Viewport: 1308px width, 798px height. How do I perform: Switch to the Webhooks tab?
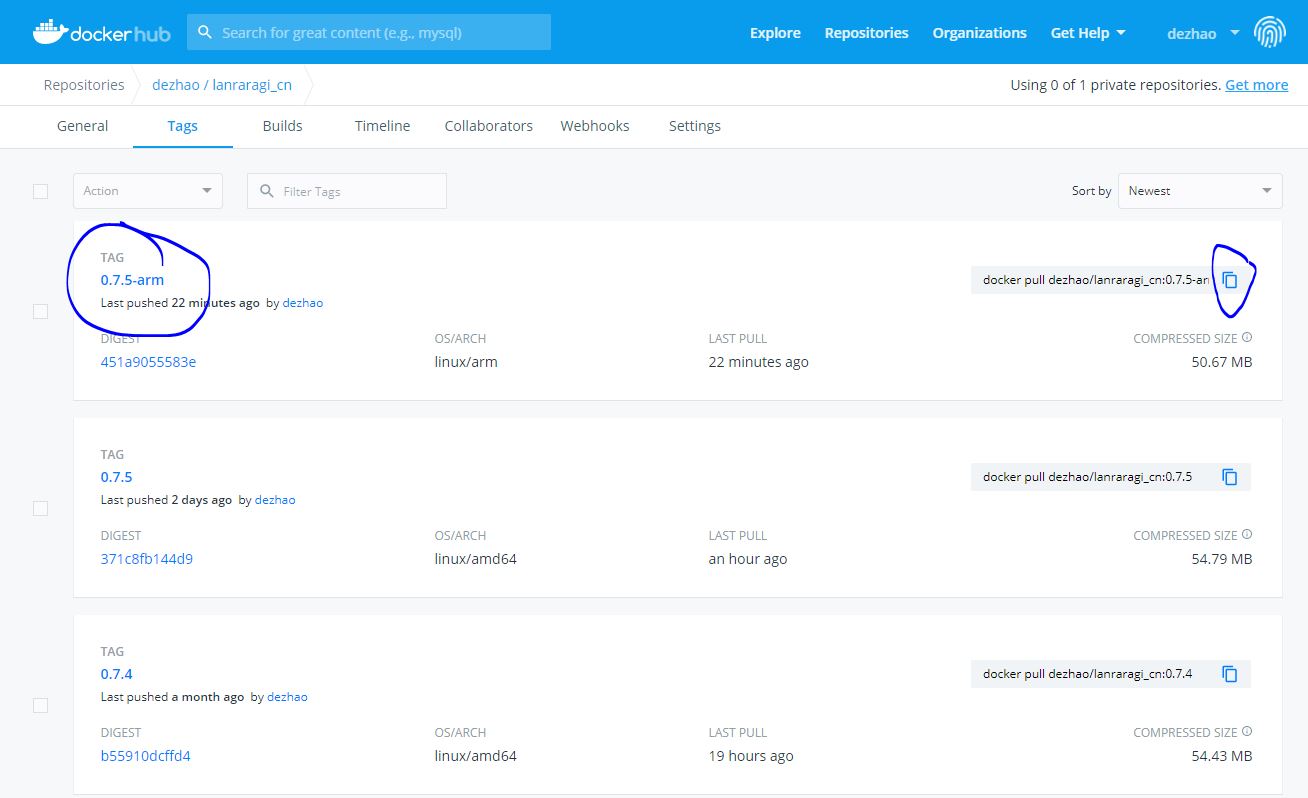tap(595, 126)
